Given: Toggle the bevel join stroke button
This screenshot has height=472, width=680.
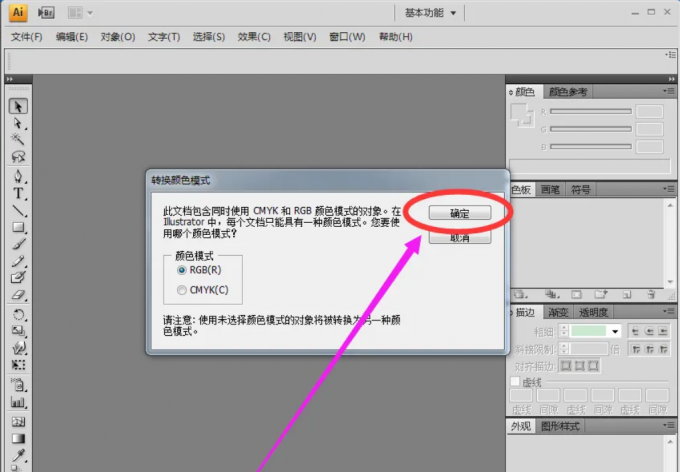Looking at the screenshot, I should coord(663,349).
